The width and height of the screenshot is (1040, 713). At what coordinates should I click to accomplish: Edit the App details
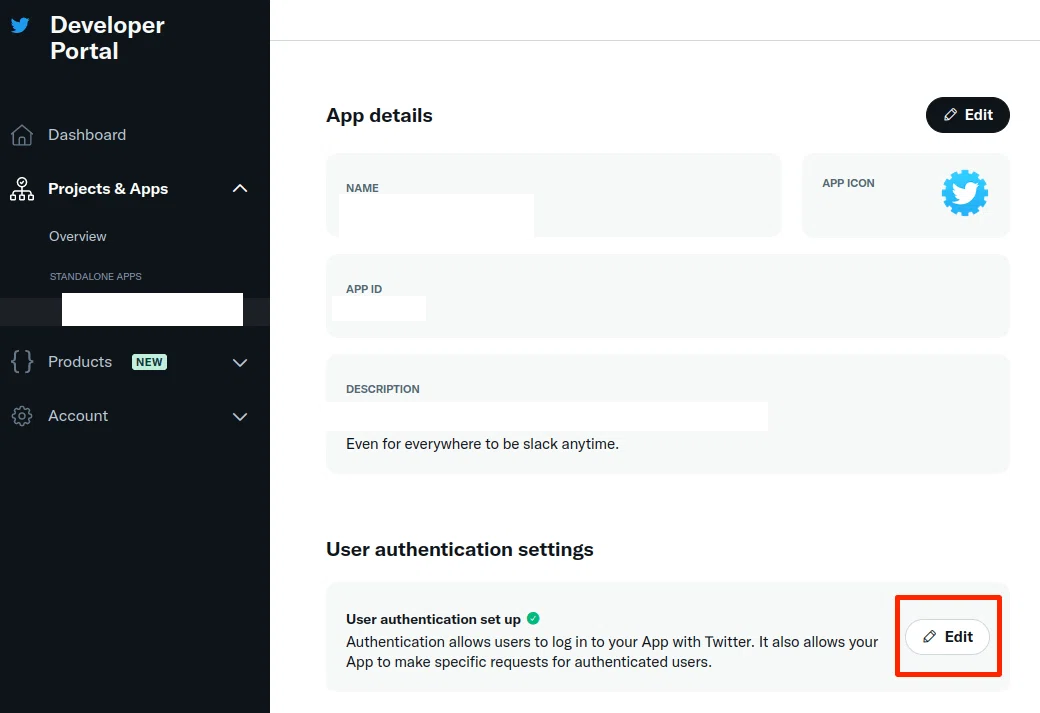pos(968,115)
